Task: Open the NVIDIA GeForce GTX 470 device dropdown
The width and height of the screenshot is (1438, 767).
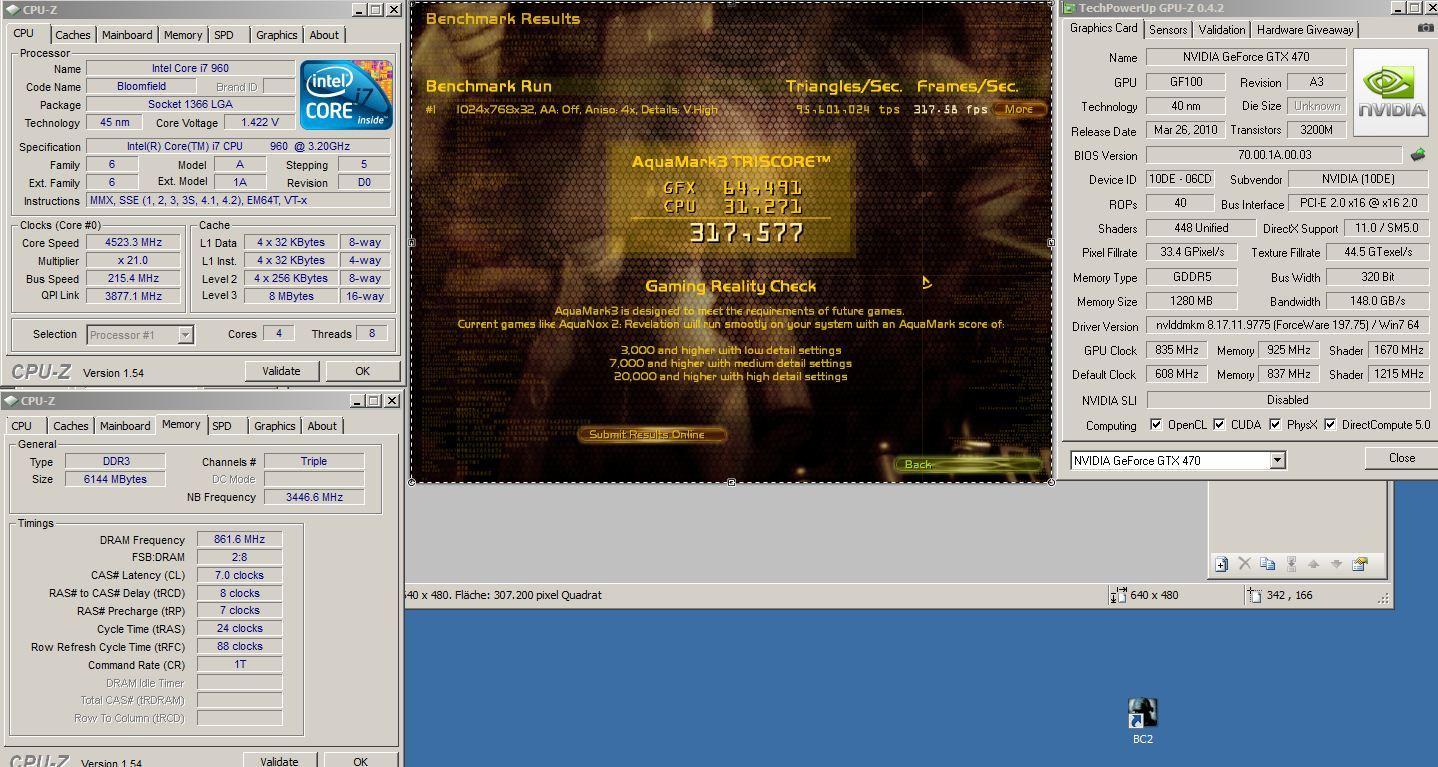Action: pyautogui.click(x=1277, y=461)
